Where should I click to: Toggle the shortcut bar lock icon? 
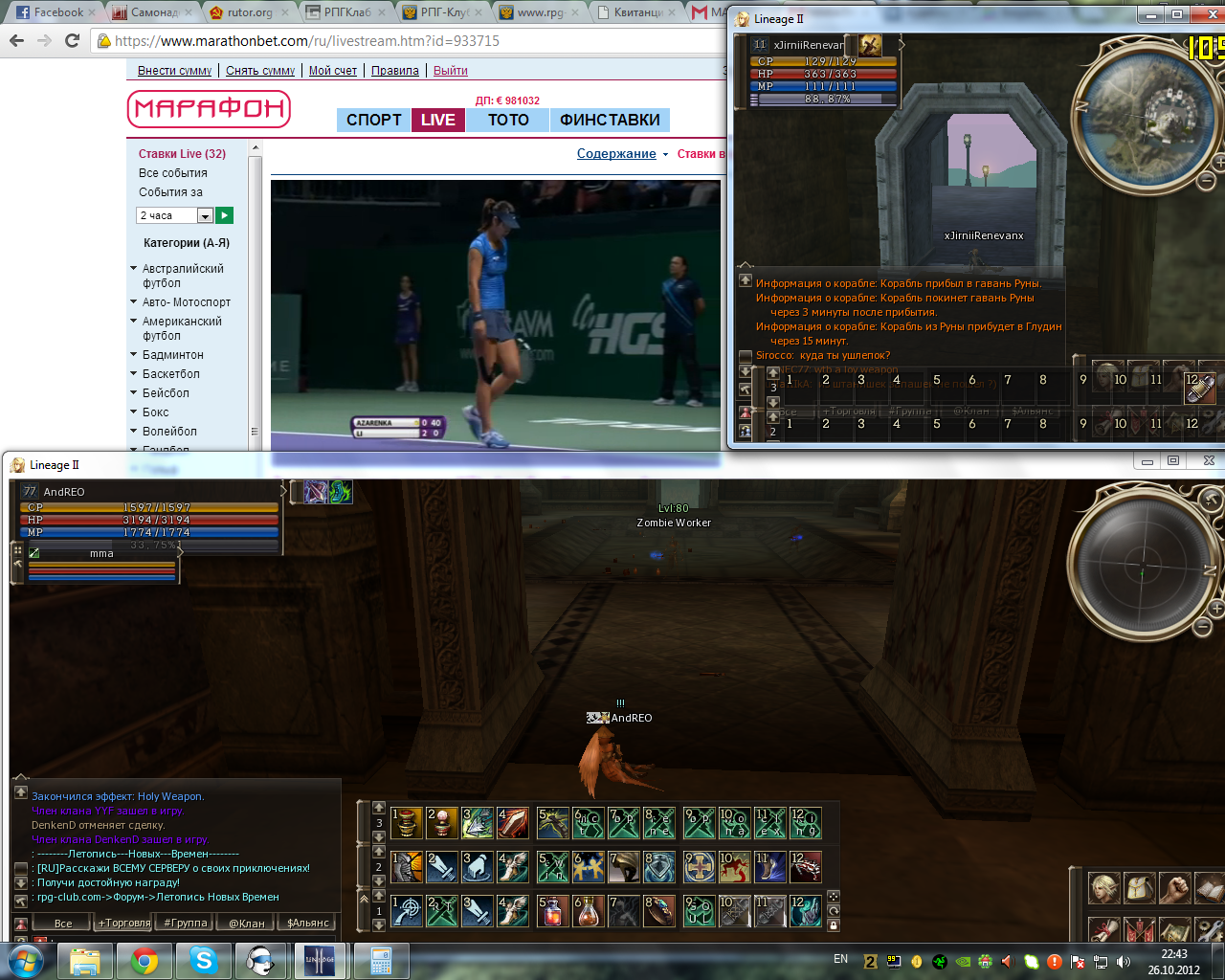tap(834, 925)
